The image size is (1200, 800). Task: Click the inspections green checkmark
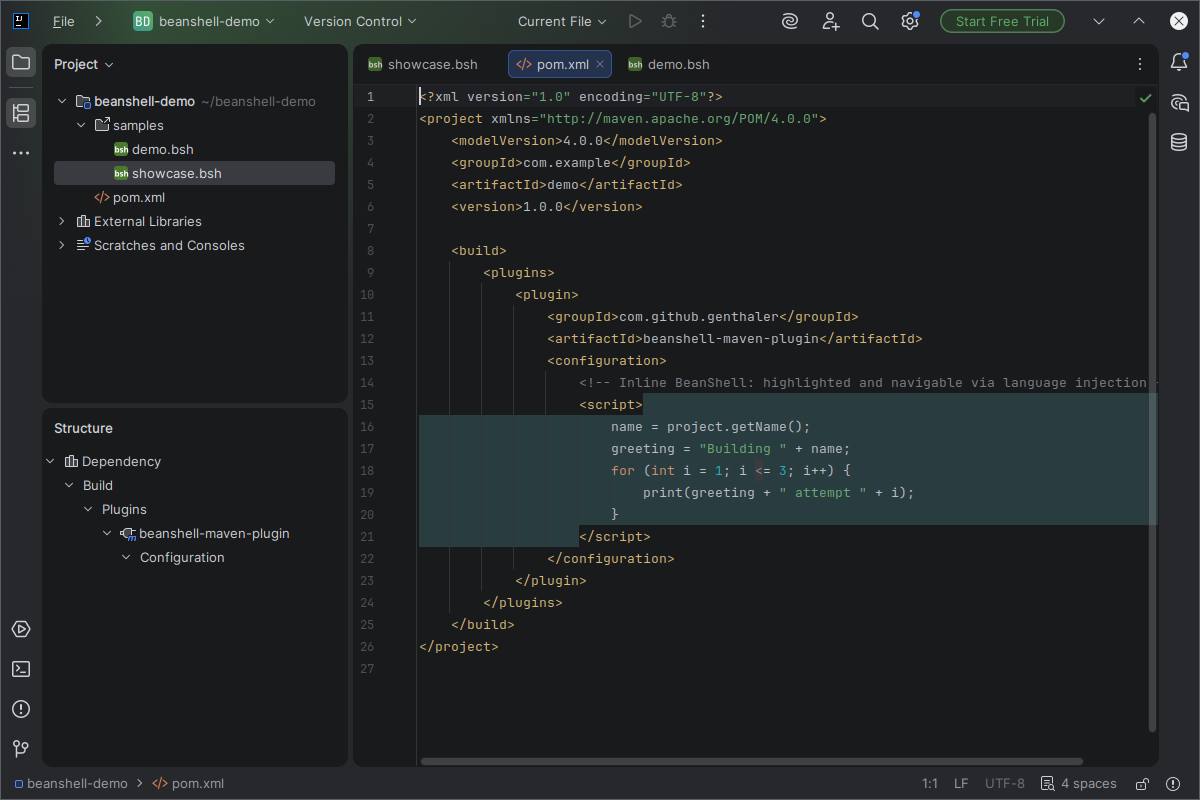coord(1145,98)
